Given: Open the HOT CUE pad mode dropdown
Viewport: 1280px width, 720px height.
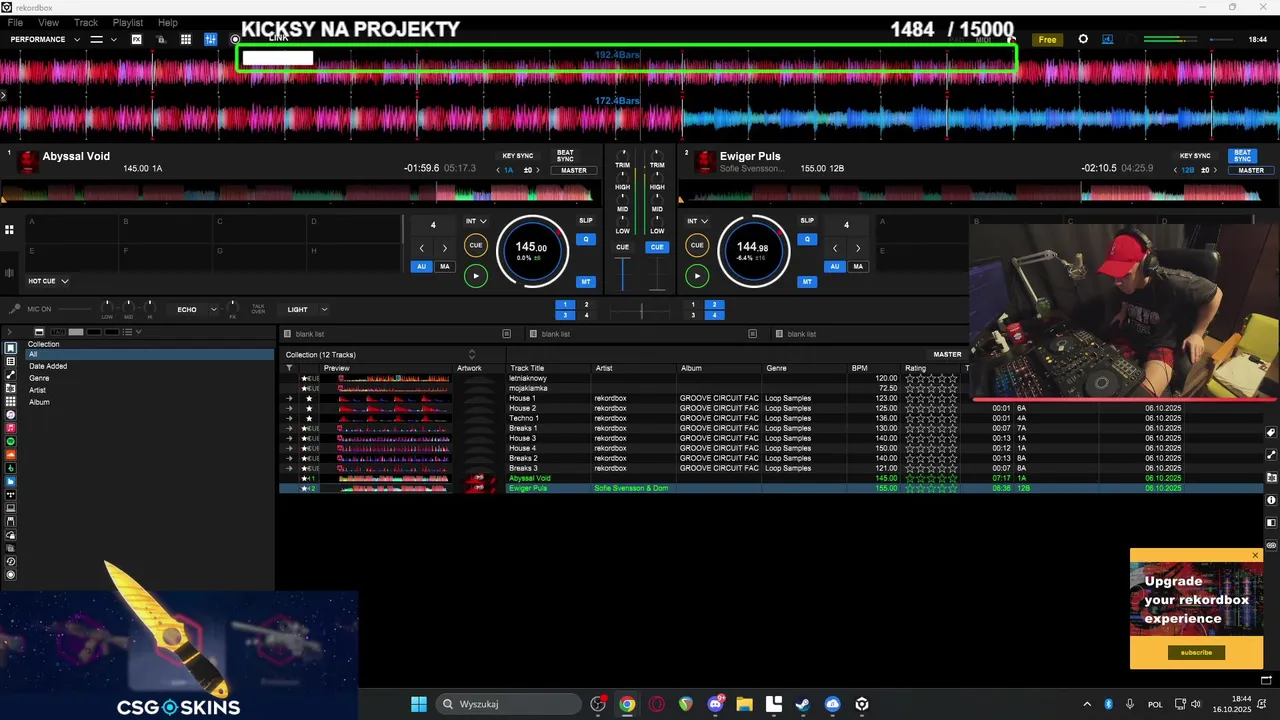Looking at the screenshot, I should click(48, 282).
